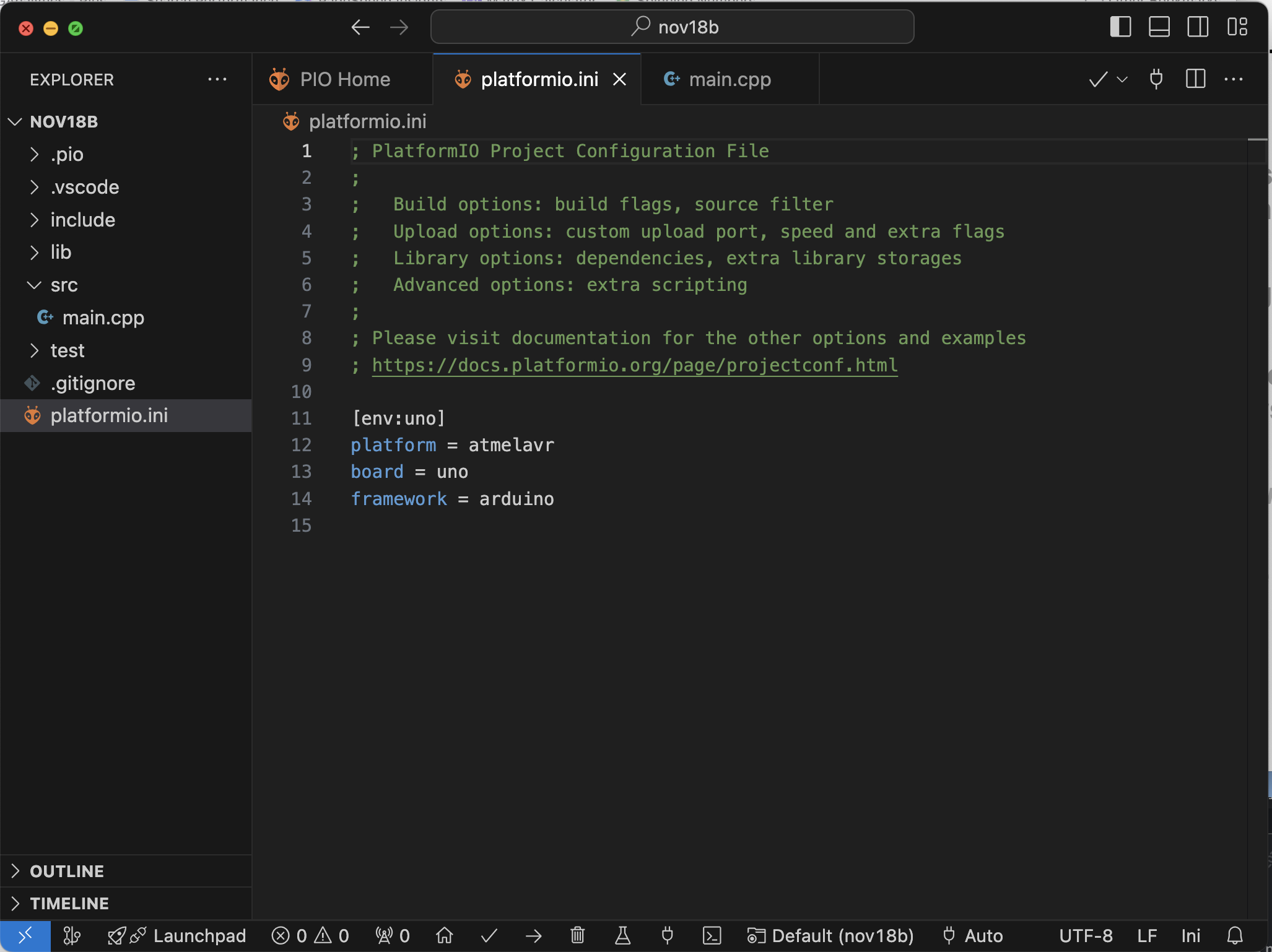Click PlatformIO Upload arrow in status bar
This screenshot has width=1272, height=952.
(x=533, y=935)
